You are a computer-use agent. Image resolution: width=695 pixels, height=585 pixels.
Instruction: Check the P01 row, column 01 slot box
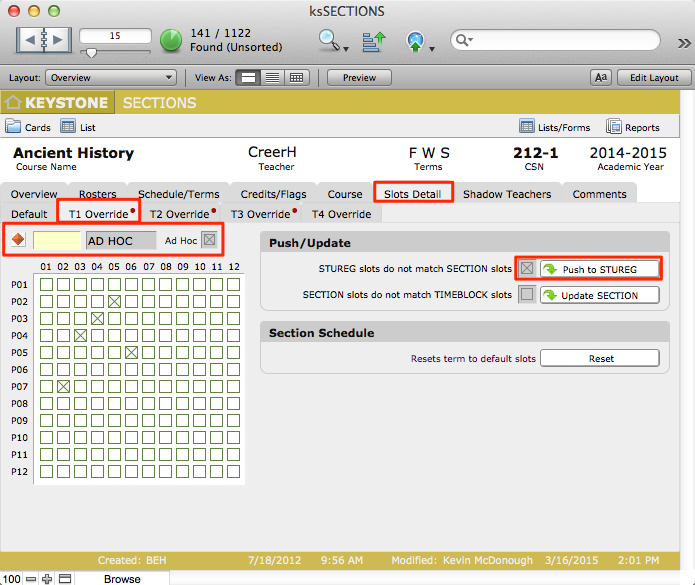coord(45,284)
